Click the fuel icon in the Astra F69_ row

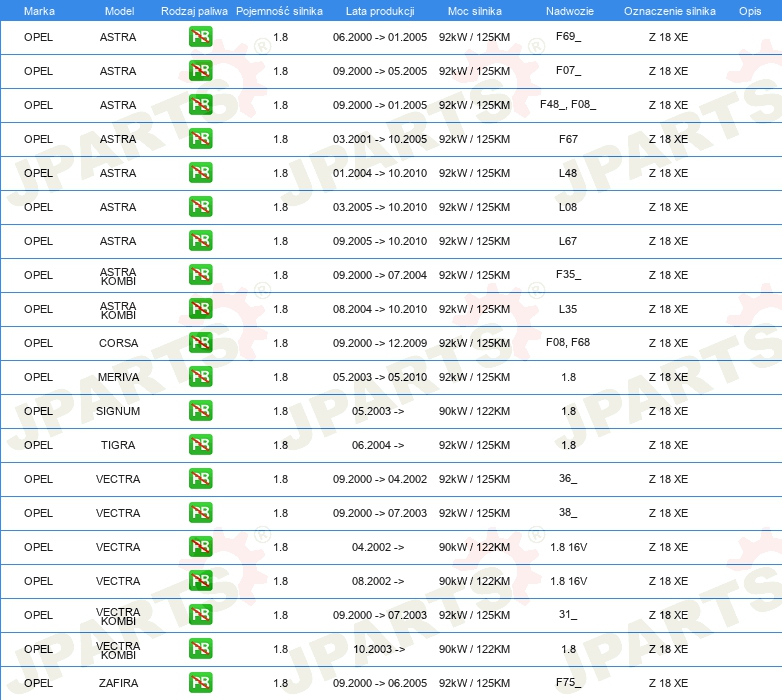point(200,37)
